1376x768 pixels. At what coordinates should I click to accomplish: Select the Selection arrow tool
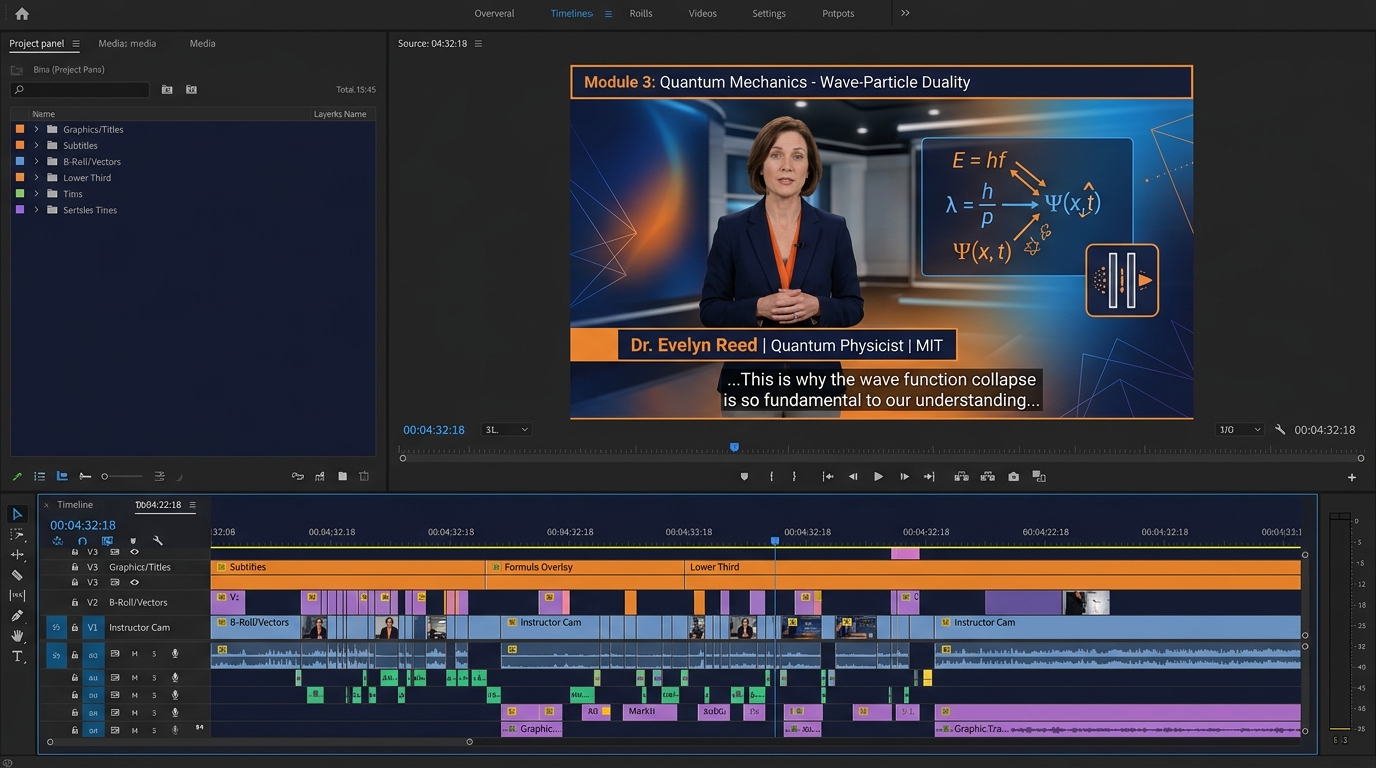[17, 514]
